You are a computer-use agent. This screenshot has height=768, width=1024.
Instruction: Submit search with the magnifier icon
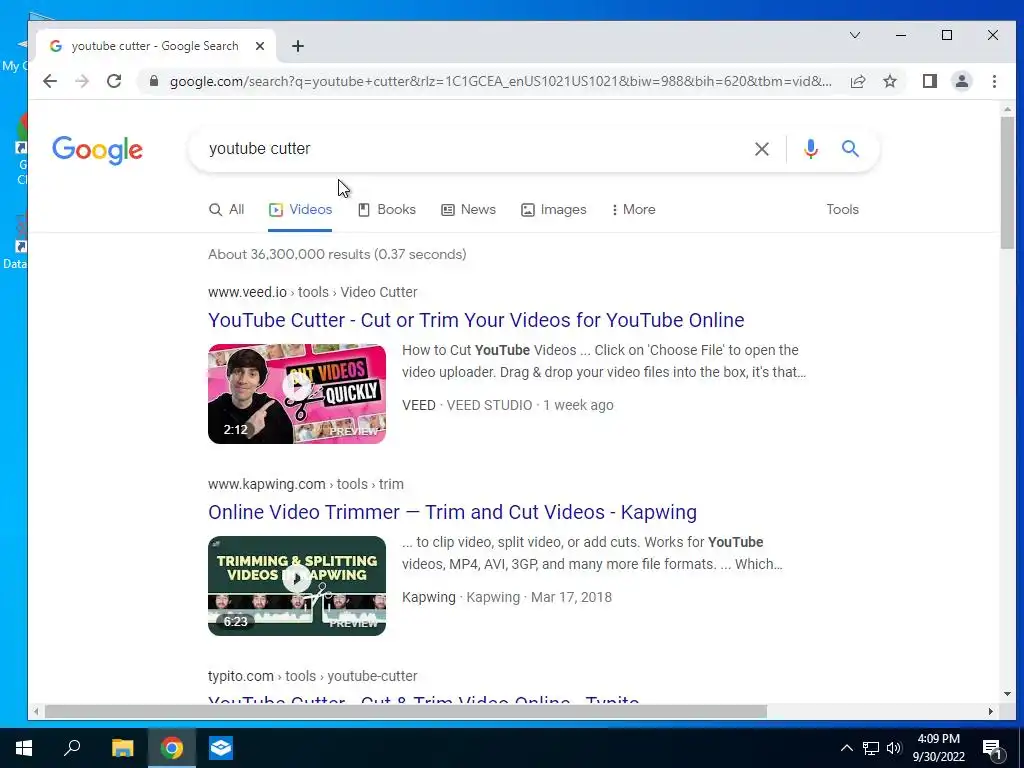point(850,149)
